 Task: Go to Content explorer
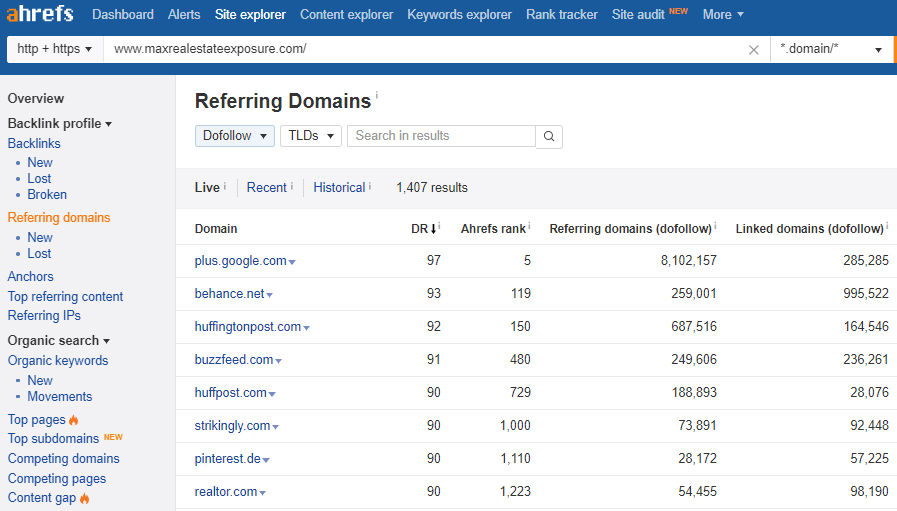point(347,14)
